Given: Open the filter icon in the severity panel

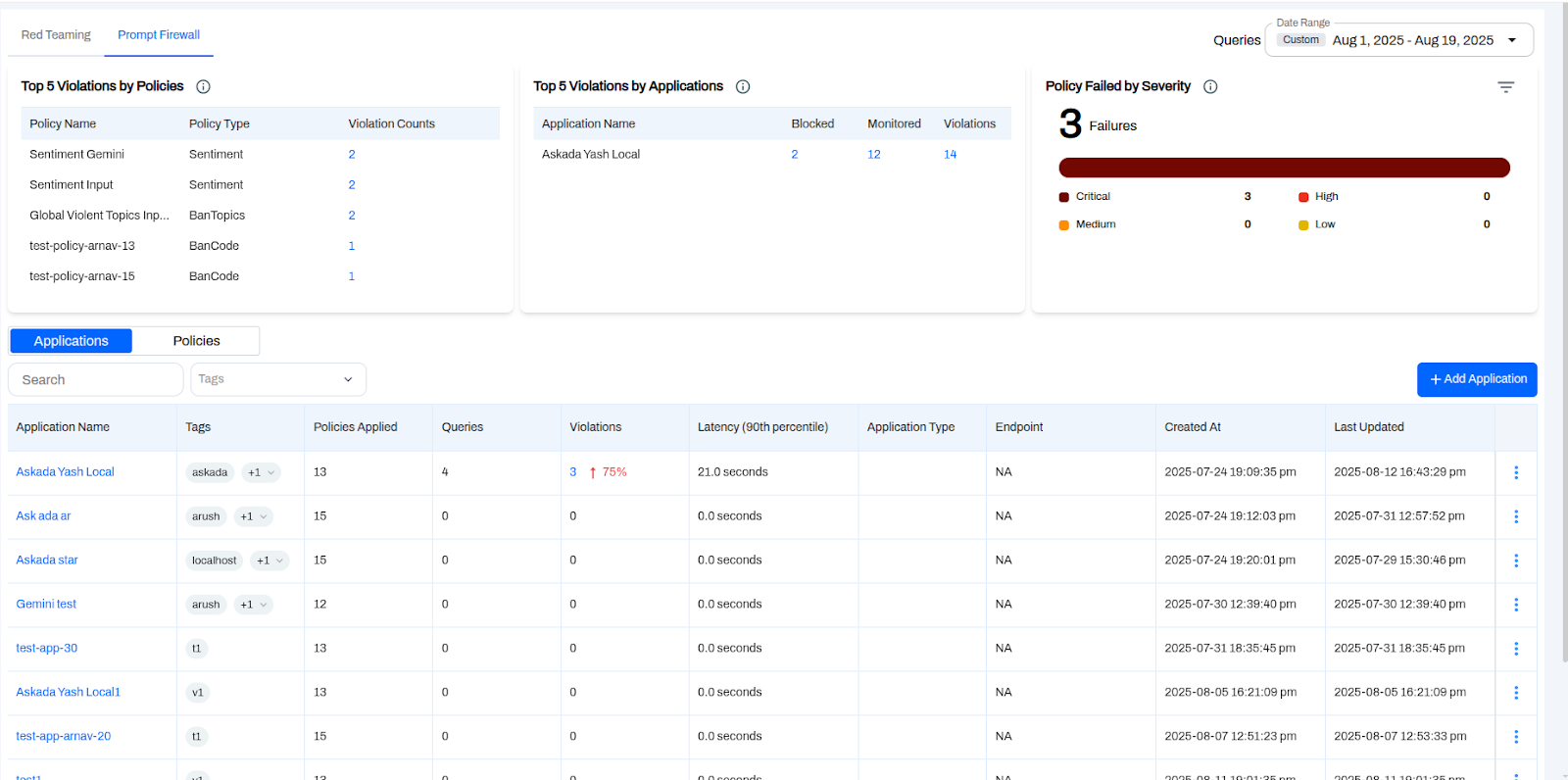Looking at the screenshot, I should [1505, 87].
